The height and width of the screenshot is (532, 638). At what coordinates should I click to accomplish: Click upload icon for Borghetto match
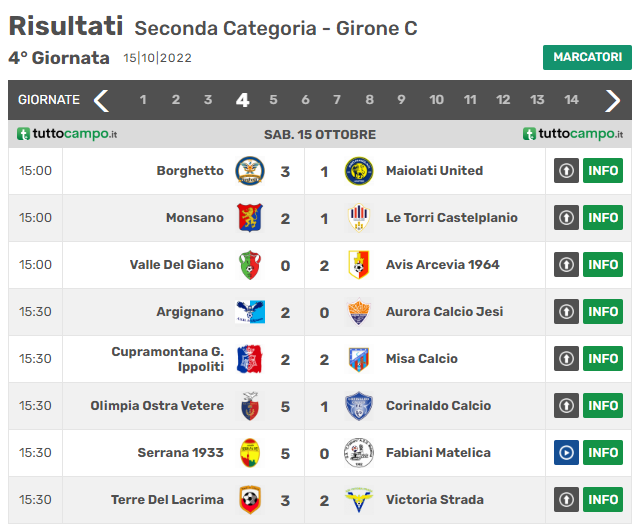566,171
